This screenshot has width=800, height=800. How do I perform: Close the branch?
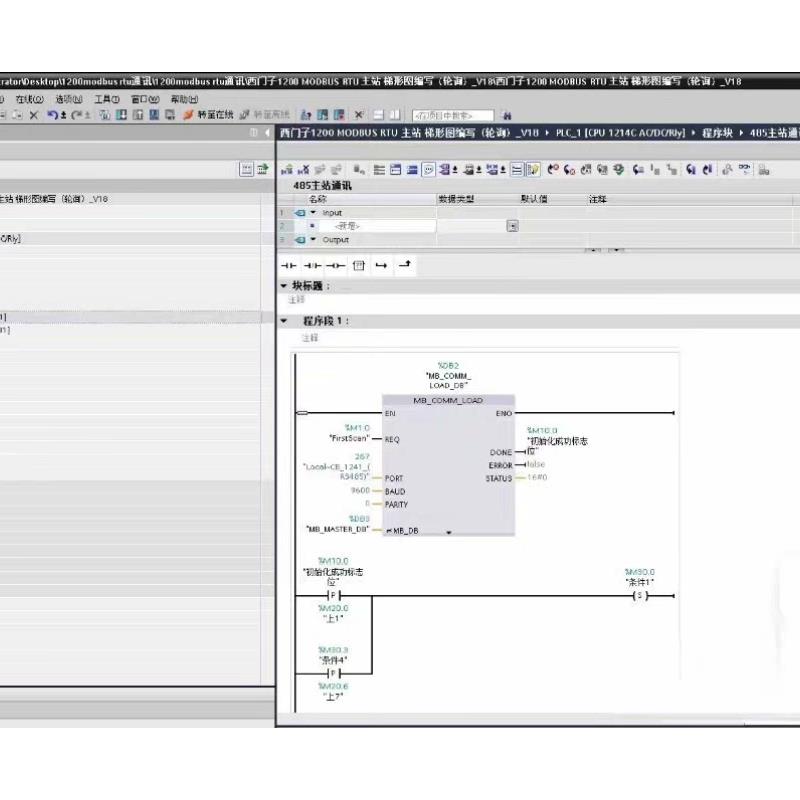click(x=405, y=264)
